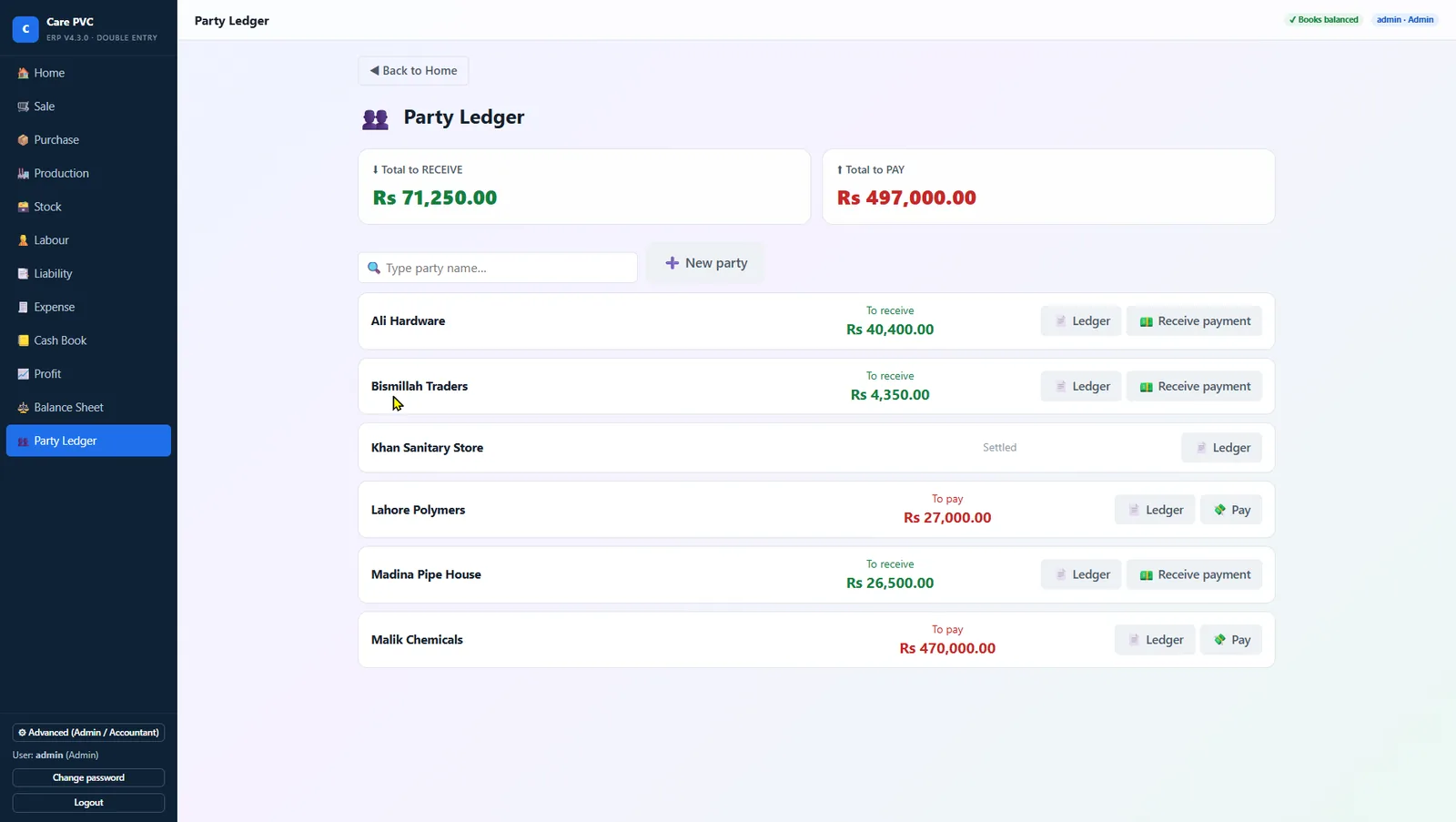Toggle Advanced (Admin / Accountant) mode
1456x822 pixels.
[x=88, y=733]
